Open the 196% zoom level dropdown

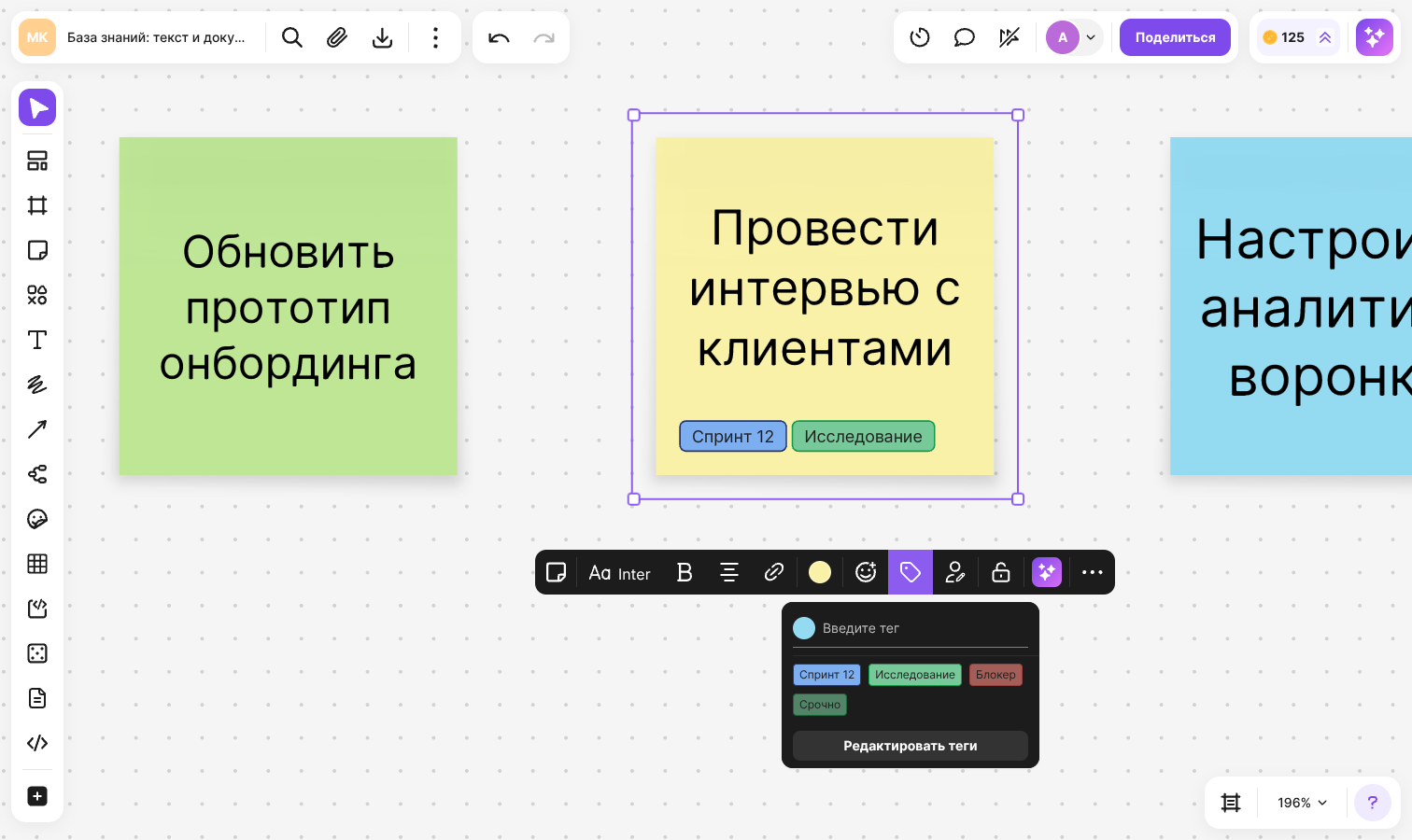[x=1302, y=803]
